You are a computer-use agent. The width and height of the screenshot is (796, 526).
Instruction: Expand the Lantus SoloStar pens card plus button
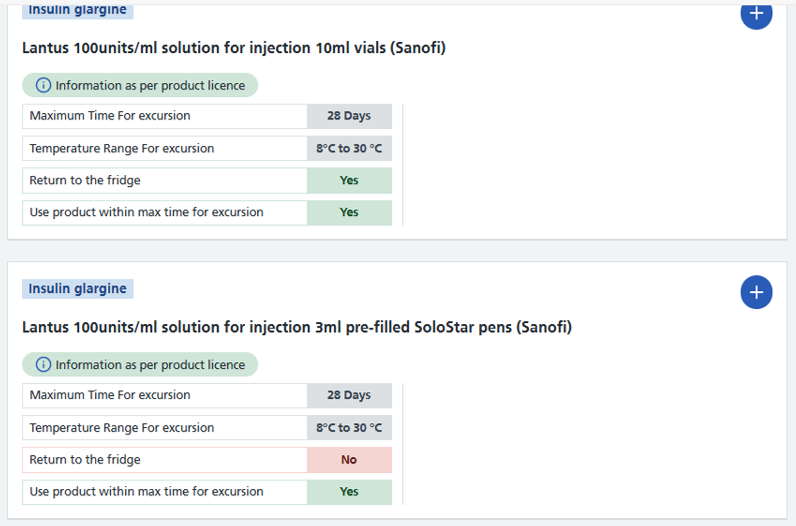point(756,292)
